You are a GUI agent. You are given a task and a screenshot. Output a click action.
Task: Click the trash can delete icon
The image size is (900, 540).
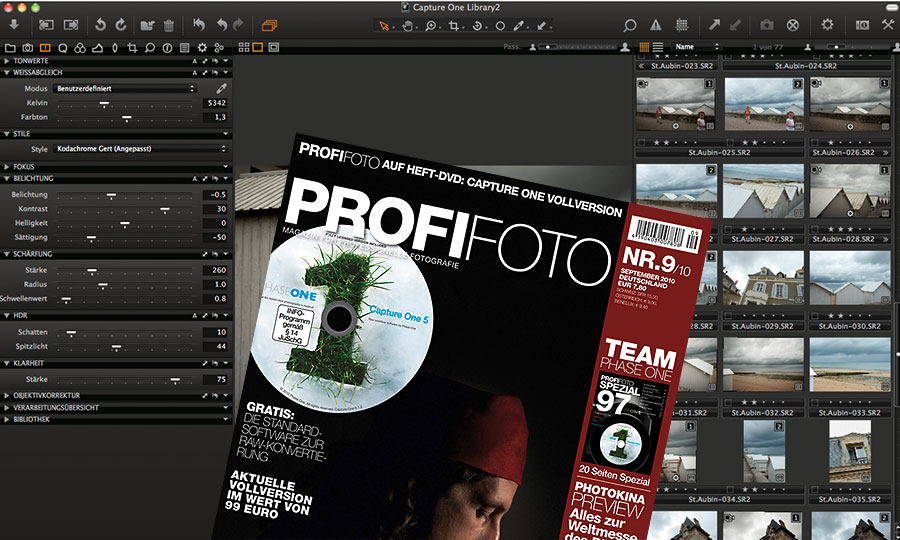[x=169, y=24]
